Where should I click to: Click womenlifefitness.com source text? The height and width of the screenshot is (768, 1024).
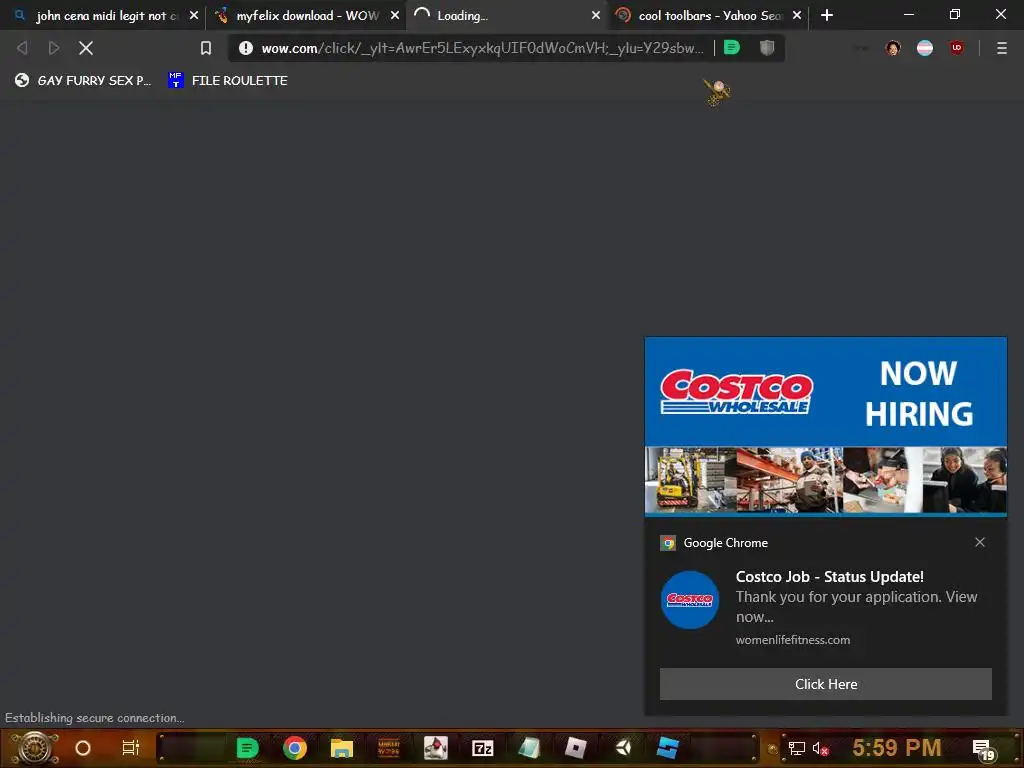click(793, 640)
